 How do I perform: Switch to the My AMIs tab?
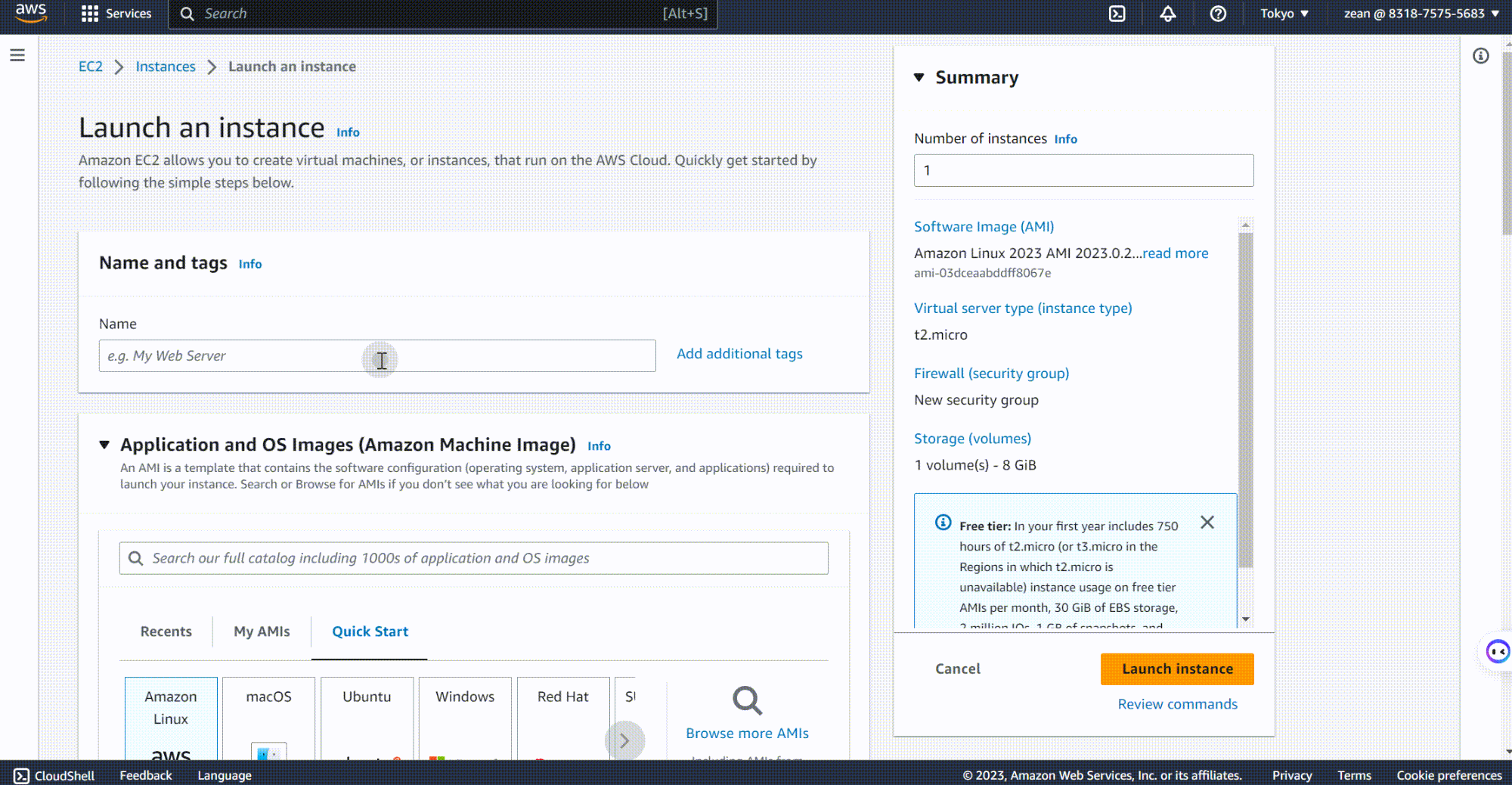pos(262,631)
